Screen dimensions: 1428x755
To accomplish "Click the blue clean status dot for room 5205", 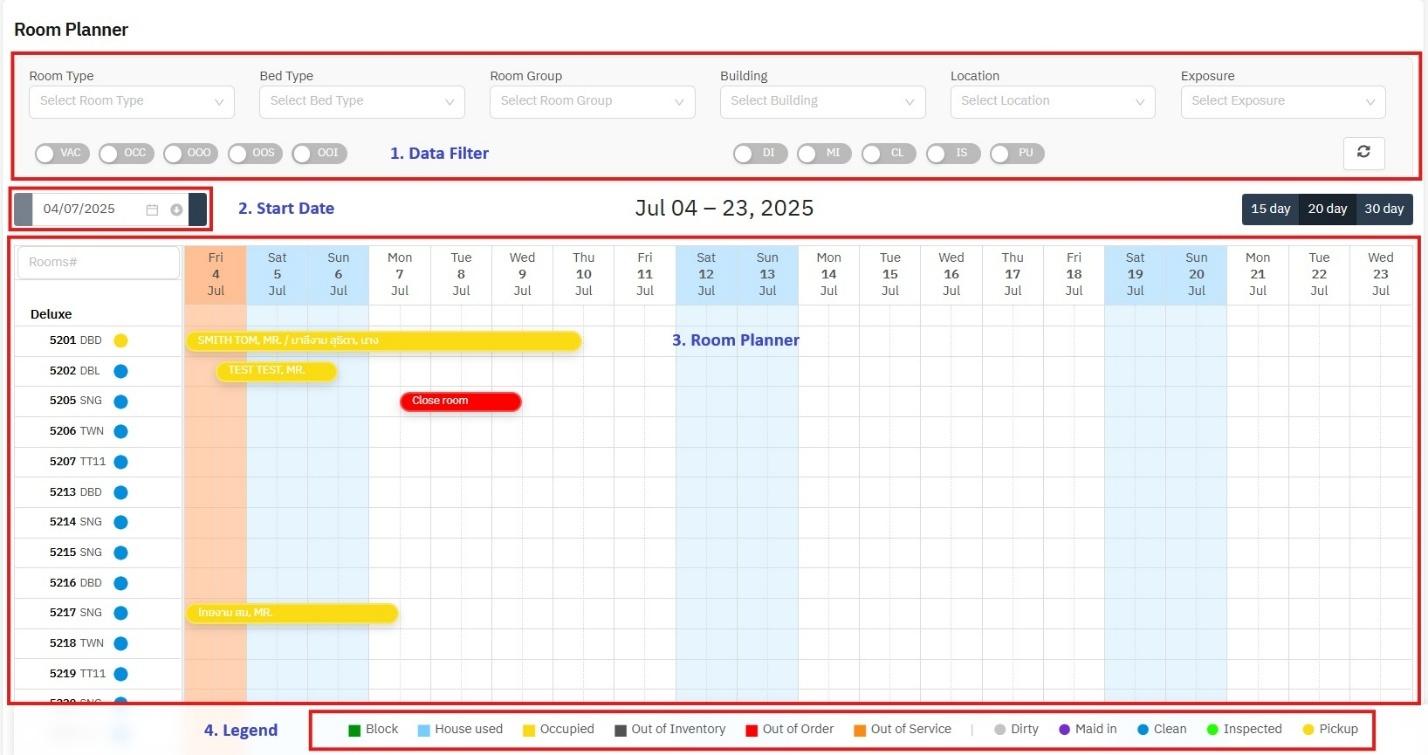I will click(121, 402).
